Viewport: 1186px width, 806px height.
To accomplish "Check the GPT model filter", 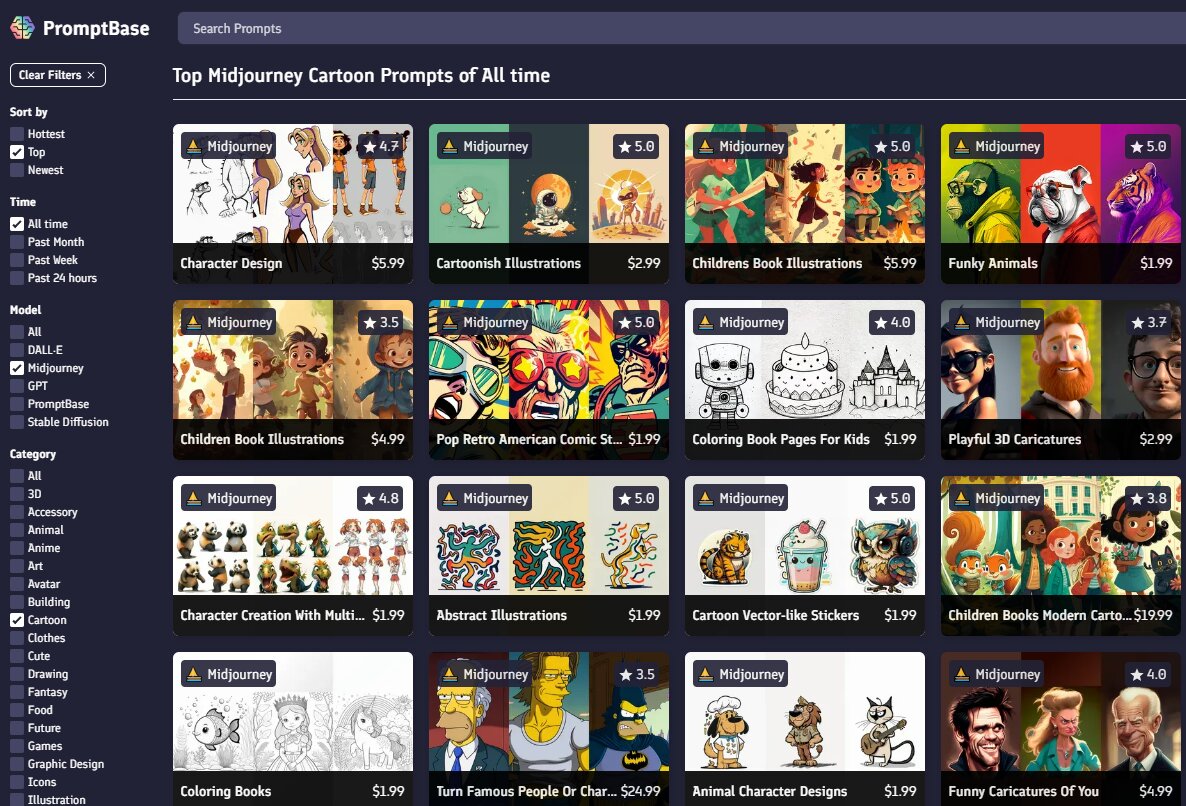I will 17,386.
